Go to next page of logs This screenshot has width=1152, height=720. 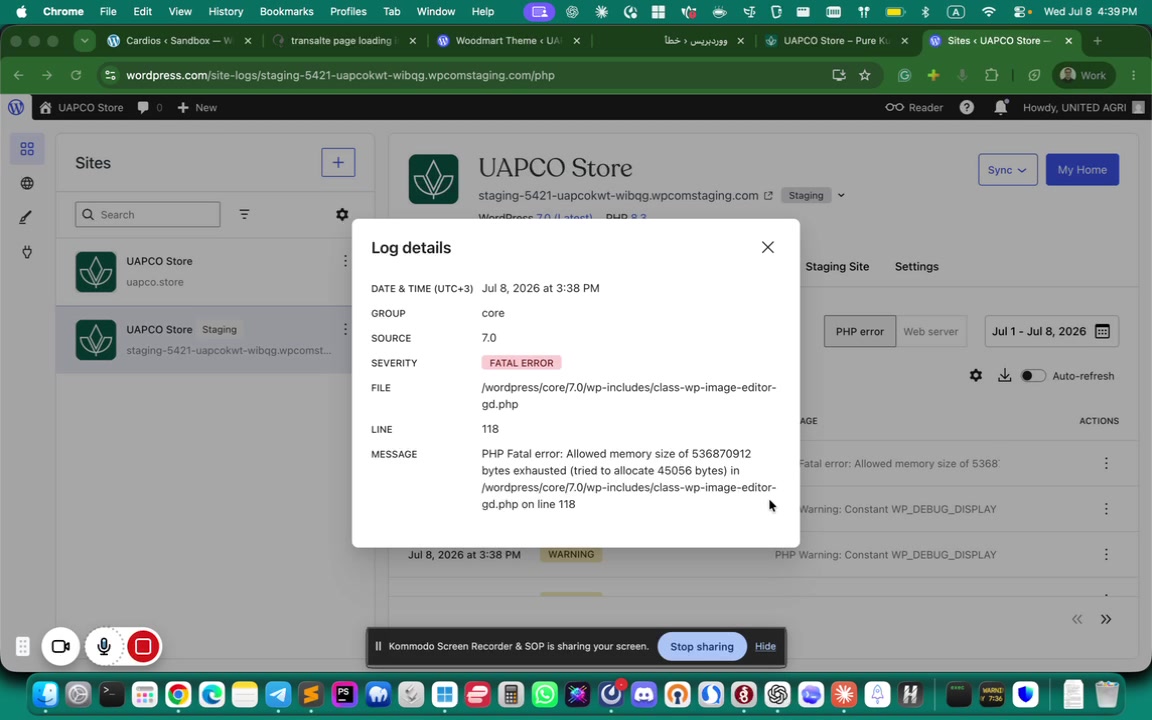tap(1106, 619)
